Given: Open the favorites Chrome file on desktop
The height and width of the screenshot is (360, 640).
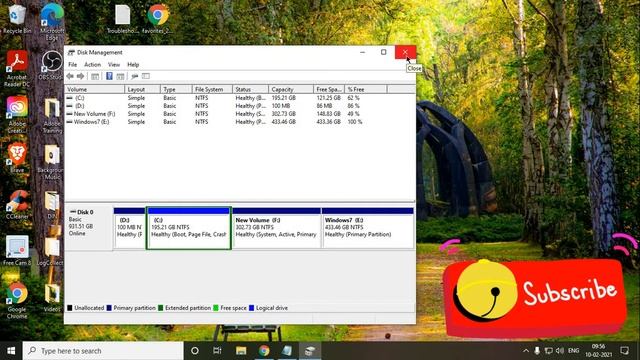Looking at the screenshot, I should (158, 19).
